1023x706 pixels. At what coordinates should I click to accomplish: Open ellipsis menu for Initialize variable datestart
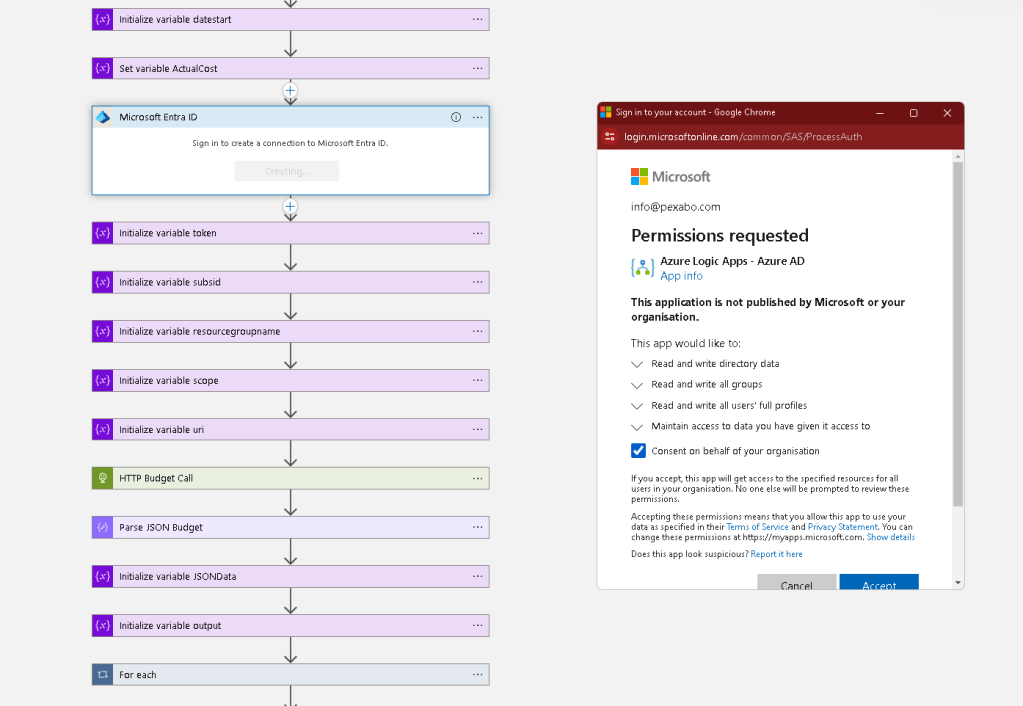[x=478, y=20]
